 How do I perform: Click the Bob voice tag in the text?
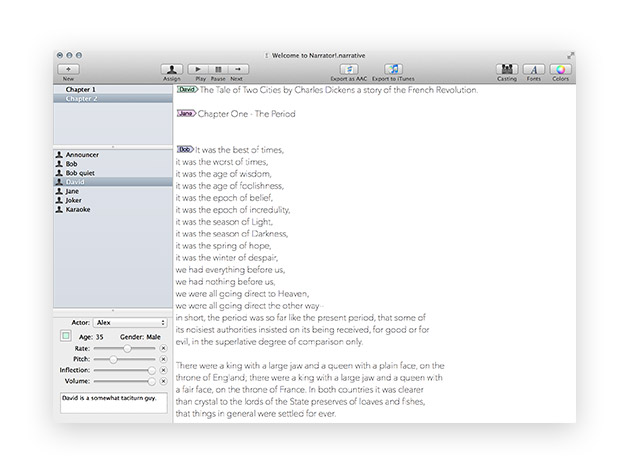(185, 149)
